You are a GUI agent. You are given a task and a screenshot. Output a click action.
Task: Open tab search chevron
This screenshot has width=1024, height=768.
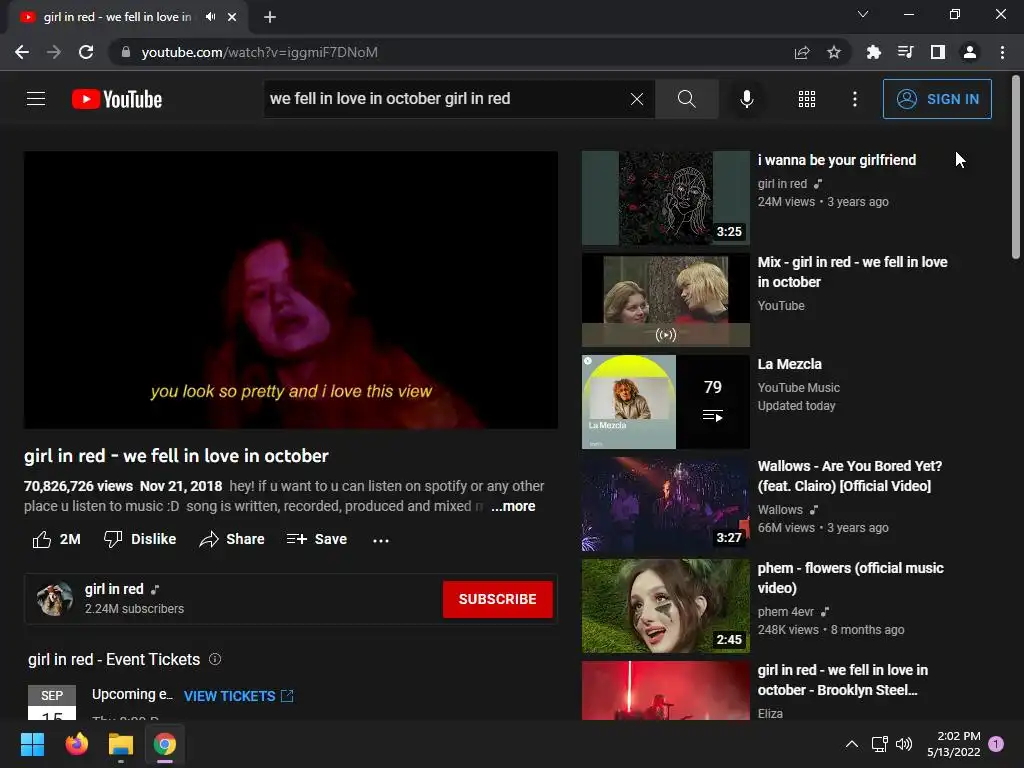pos(863,14)
